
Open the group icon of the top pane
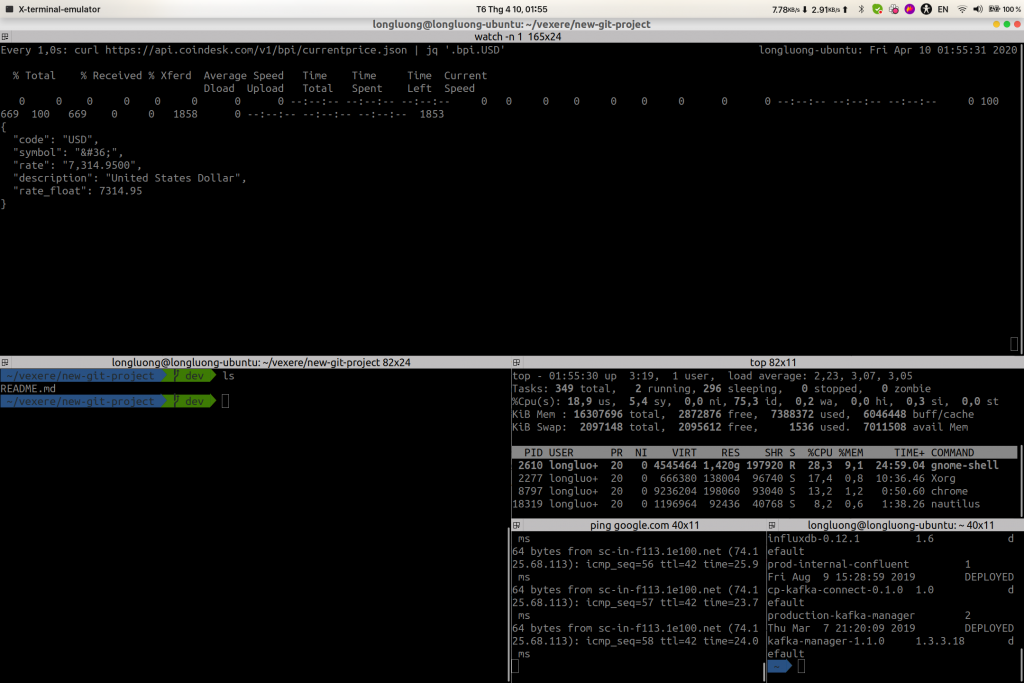point(516,362)
